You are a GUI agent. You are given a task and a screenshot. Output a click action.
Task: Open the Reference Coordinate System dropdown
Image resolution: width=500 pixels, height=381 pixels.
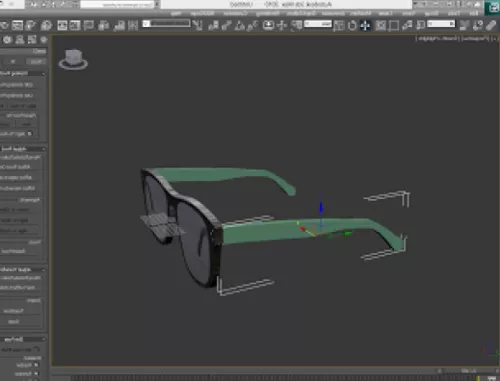(318, 24)
